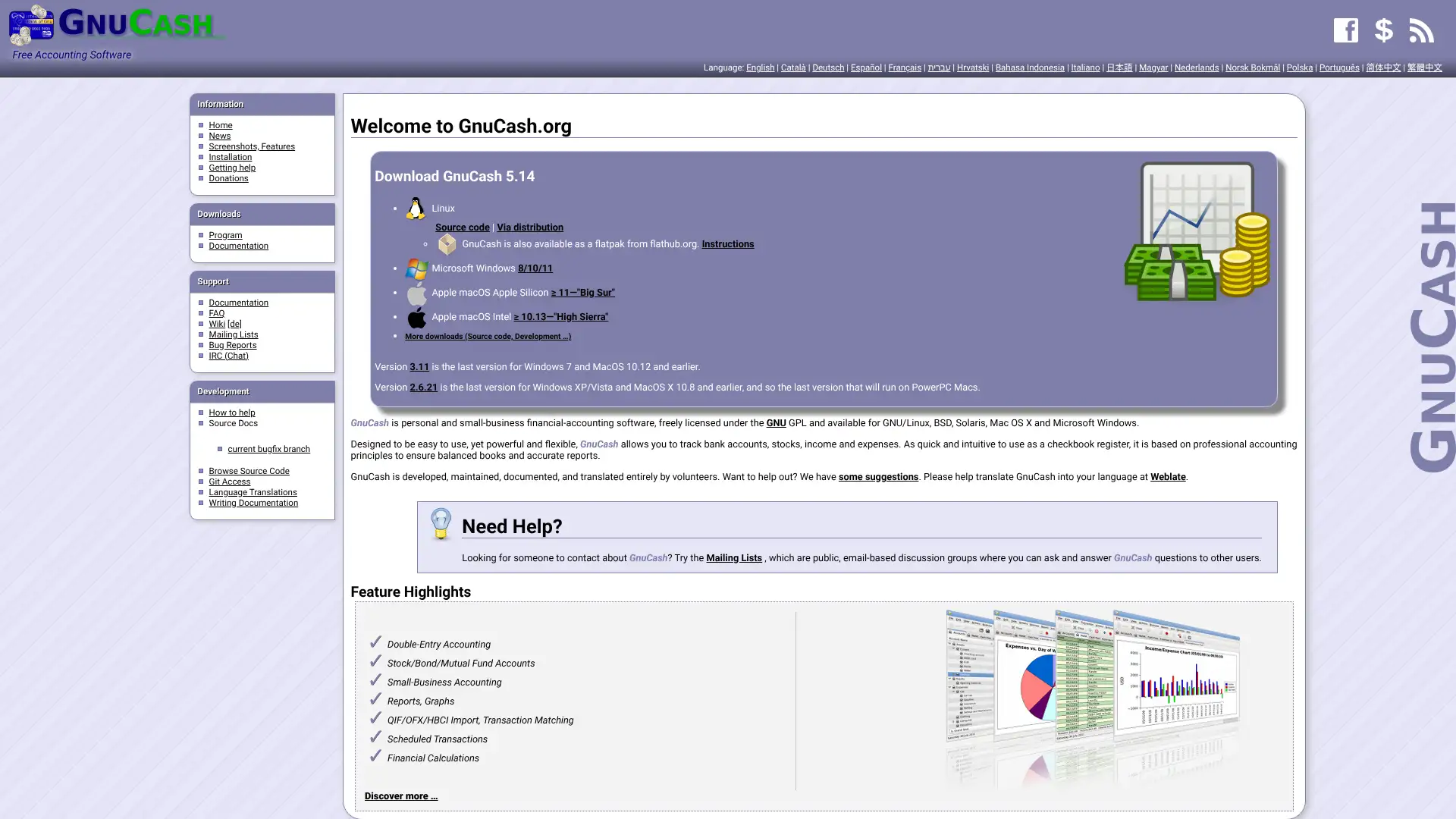Switch language to 日本語
Screen dimensions: 1456x819
pyautogui.click(x=1119, y=68)
